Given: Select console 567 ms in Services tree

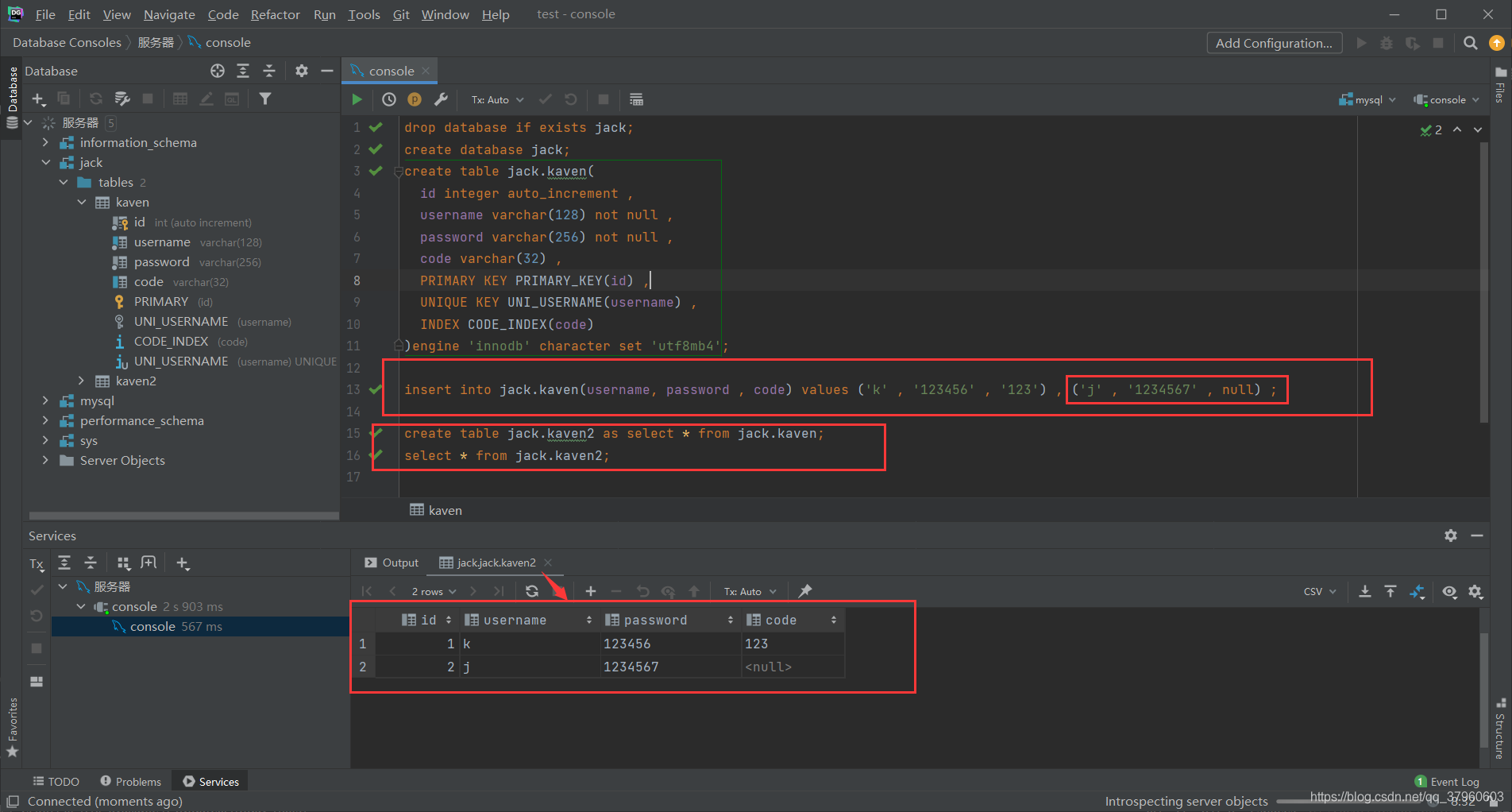Looking at the screenshot, I should pyautogui.click(x=176, y=626).
